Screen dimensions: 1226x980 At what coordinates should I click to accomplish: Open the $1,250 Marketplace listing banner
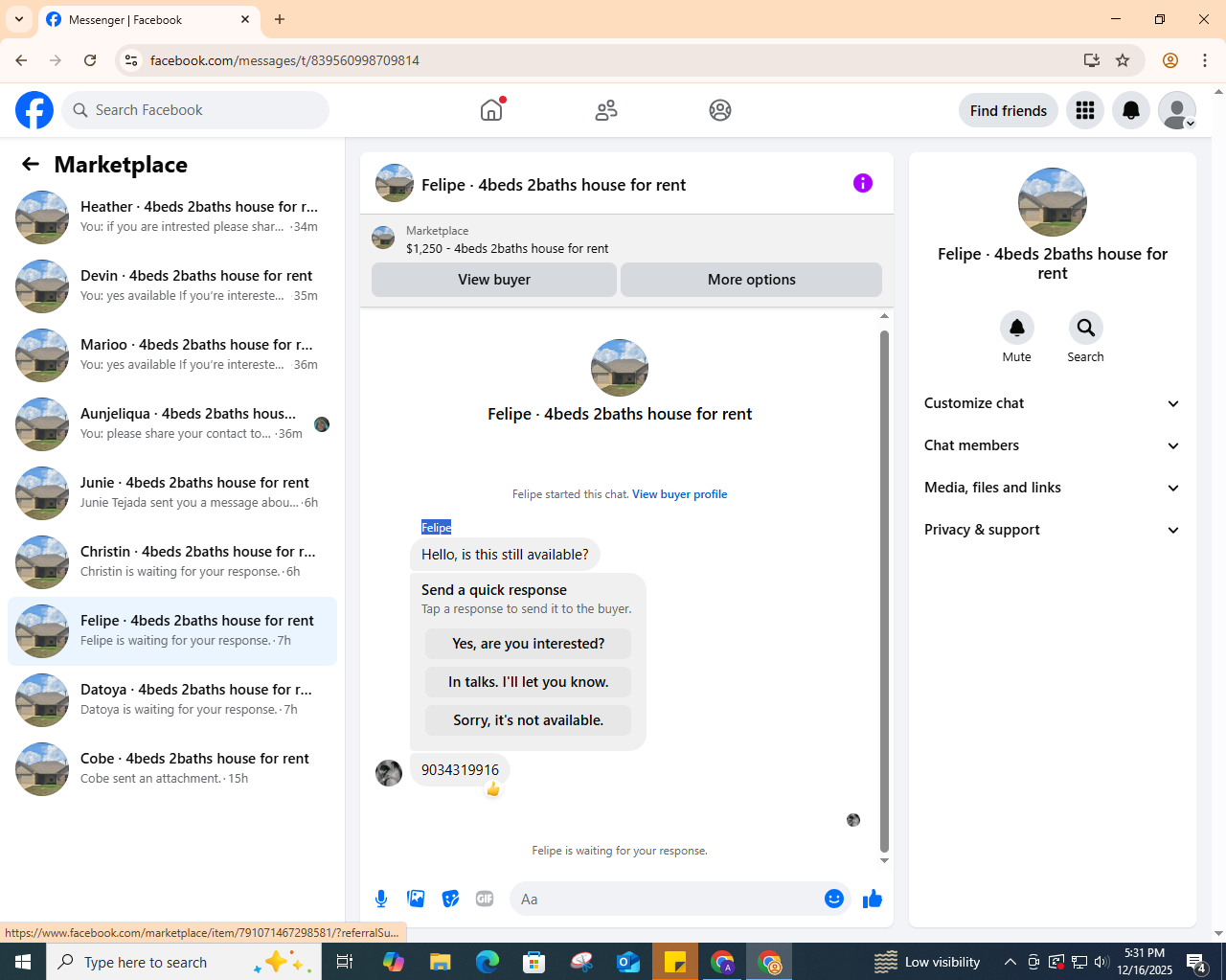click(x=626, y=239)
